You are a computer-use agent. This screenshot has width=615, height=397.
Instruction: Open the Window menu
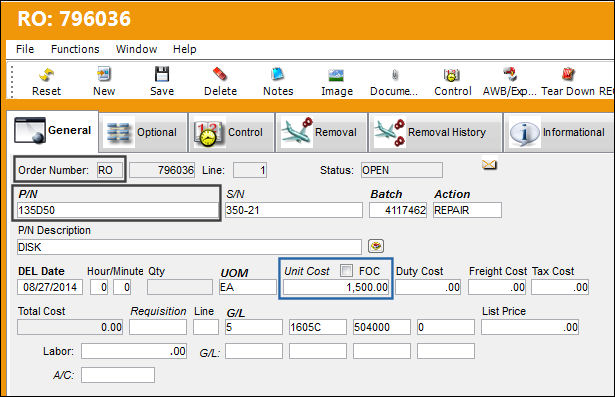pyautogui.click(x=136, y=49)
